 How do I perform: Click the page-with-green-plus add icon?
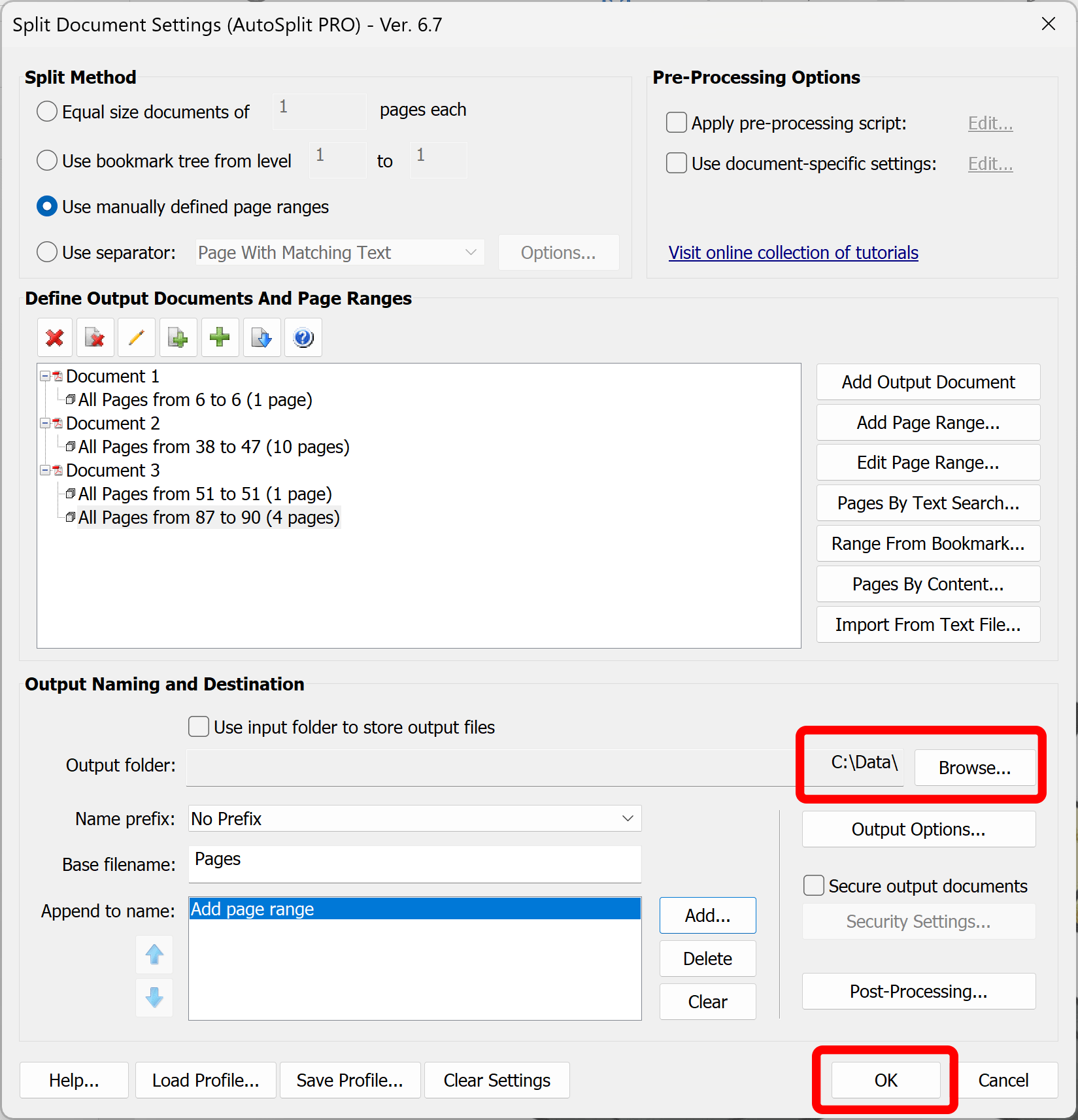pos(178,337)
